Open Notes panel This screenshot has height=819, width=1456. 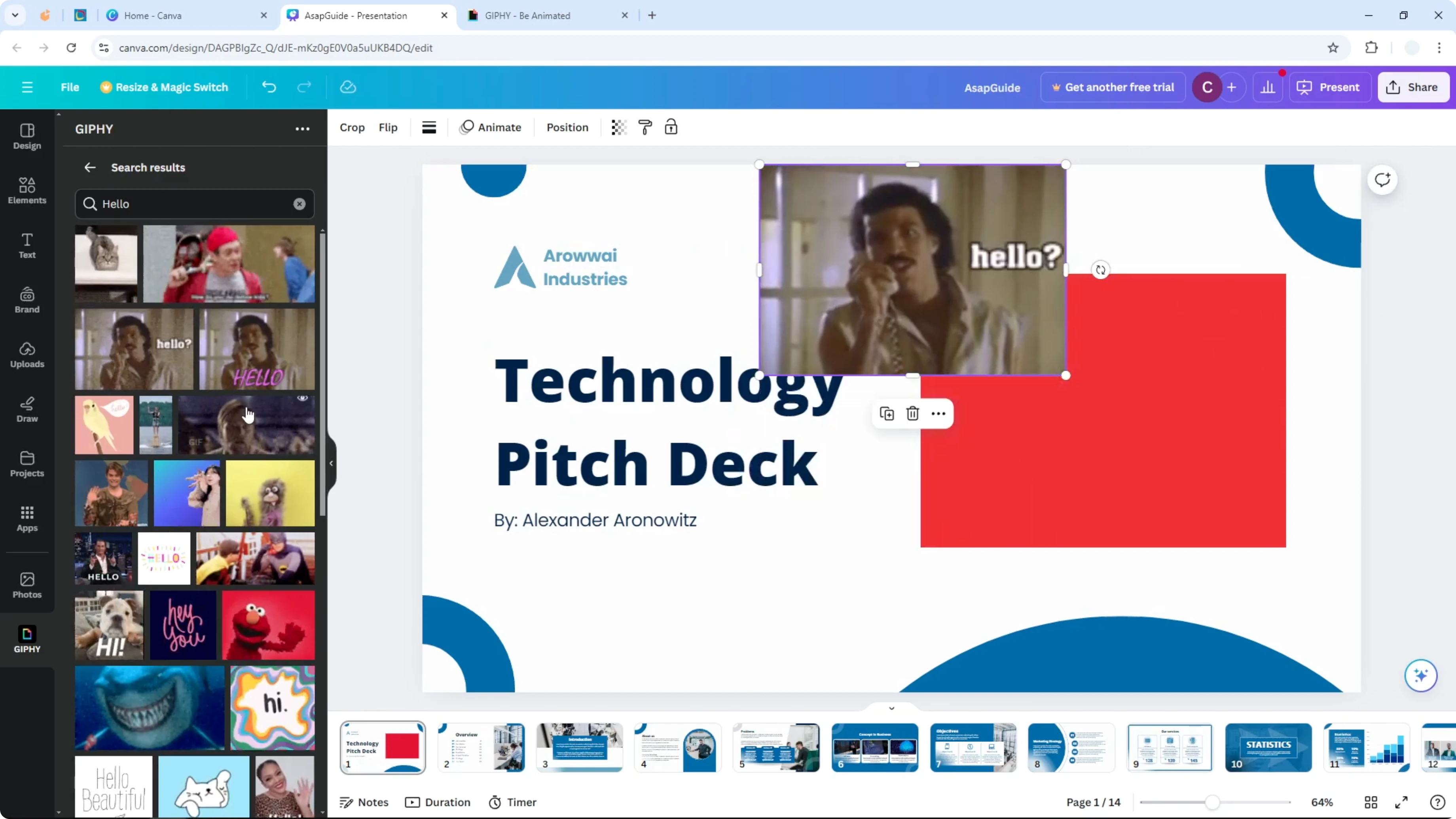[364, 802]
